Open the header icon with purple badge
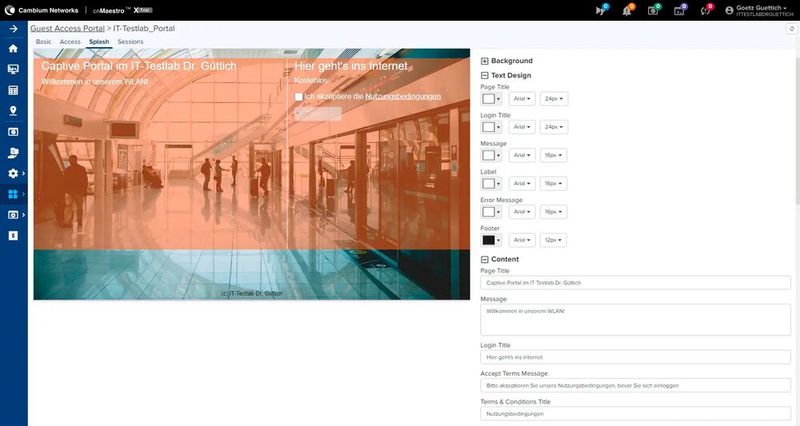Viewport: 800px width, 426px height. (679, 10)
